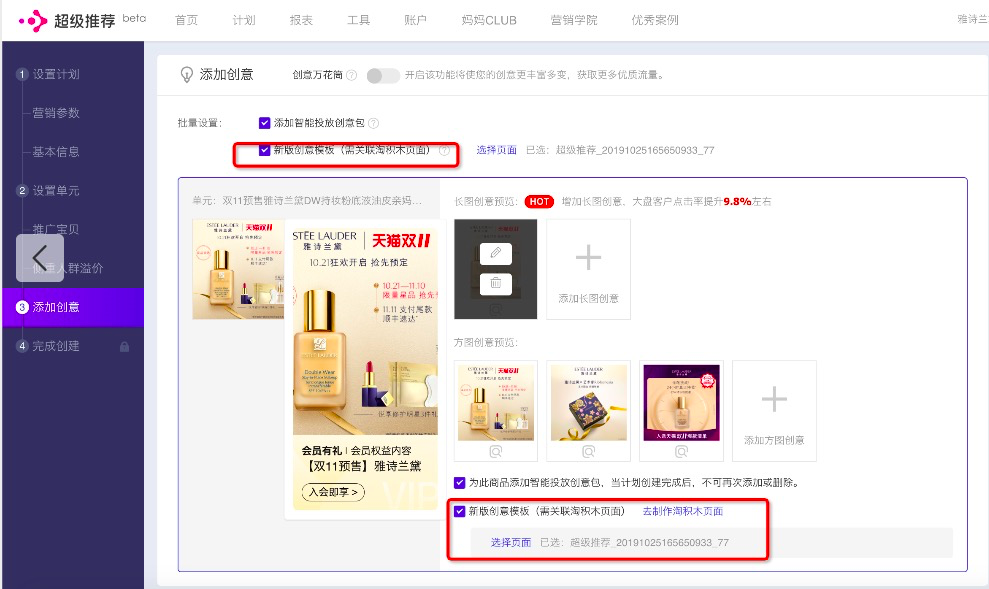
Task: Click the trash delete icon on long image
Action: (x=496, y=283)
